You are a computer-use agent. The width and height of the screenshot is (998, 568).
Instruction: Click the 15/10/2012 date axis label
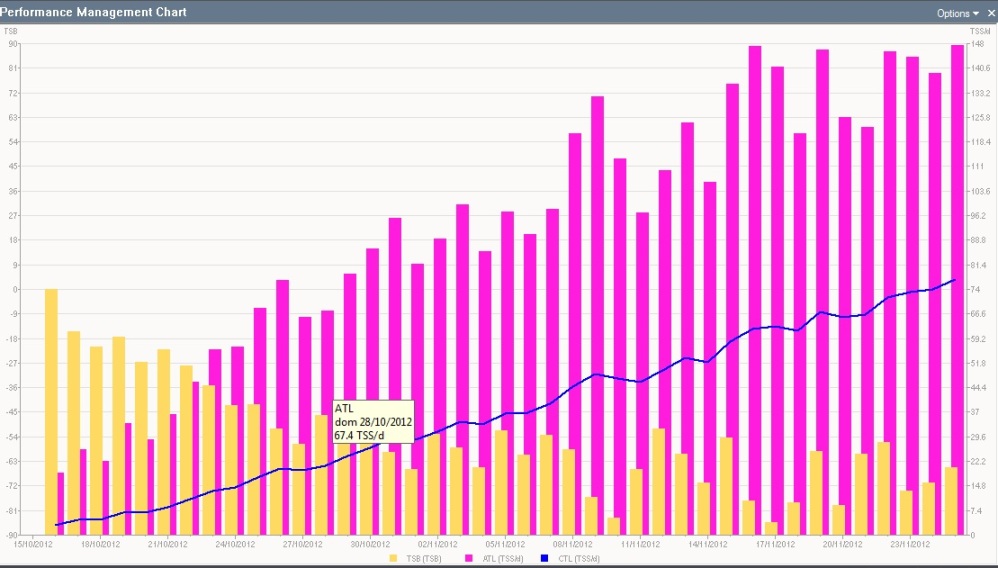[x=32, y=544]
